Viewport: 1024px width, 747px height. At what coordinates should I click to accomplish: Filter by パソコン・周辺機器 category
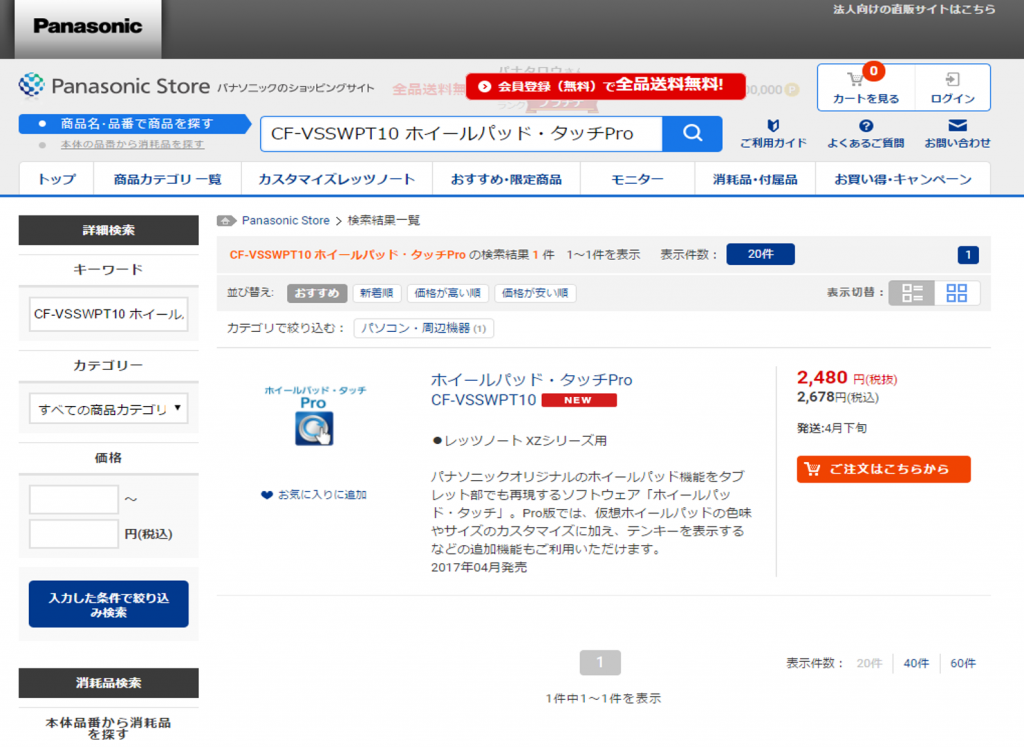[423, 328]
